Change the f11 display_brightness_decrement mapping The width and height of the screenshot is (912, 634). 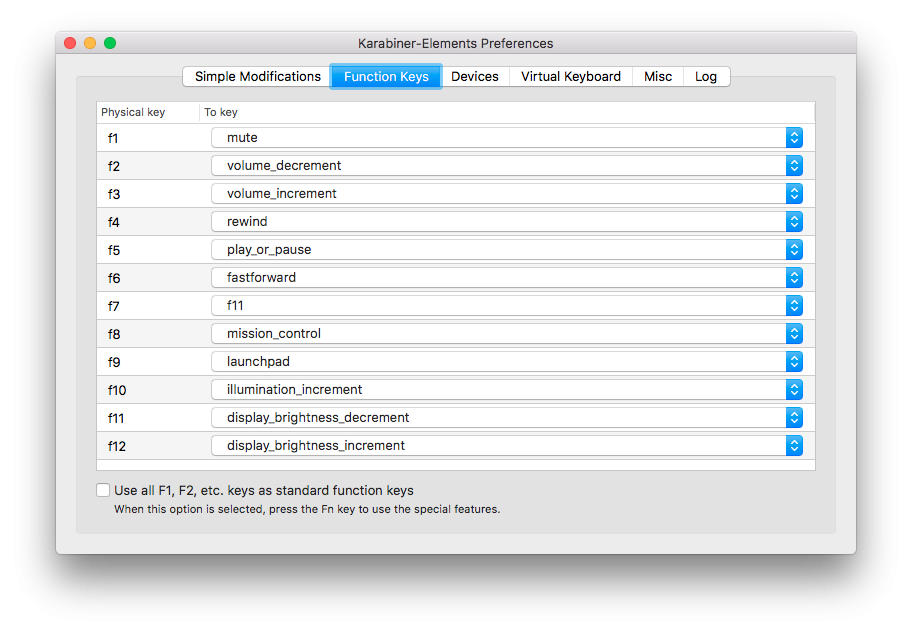pyautogui.click(x=507, y=418)
